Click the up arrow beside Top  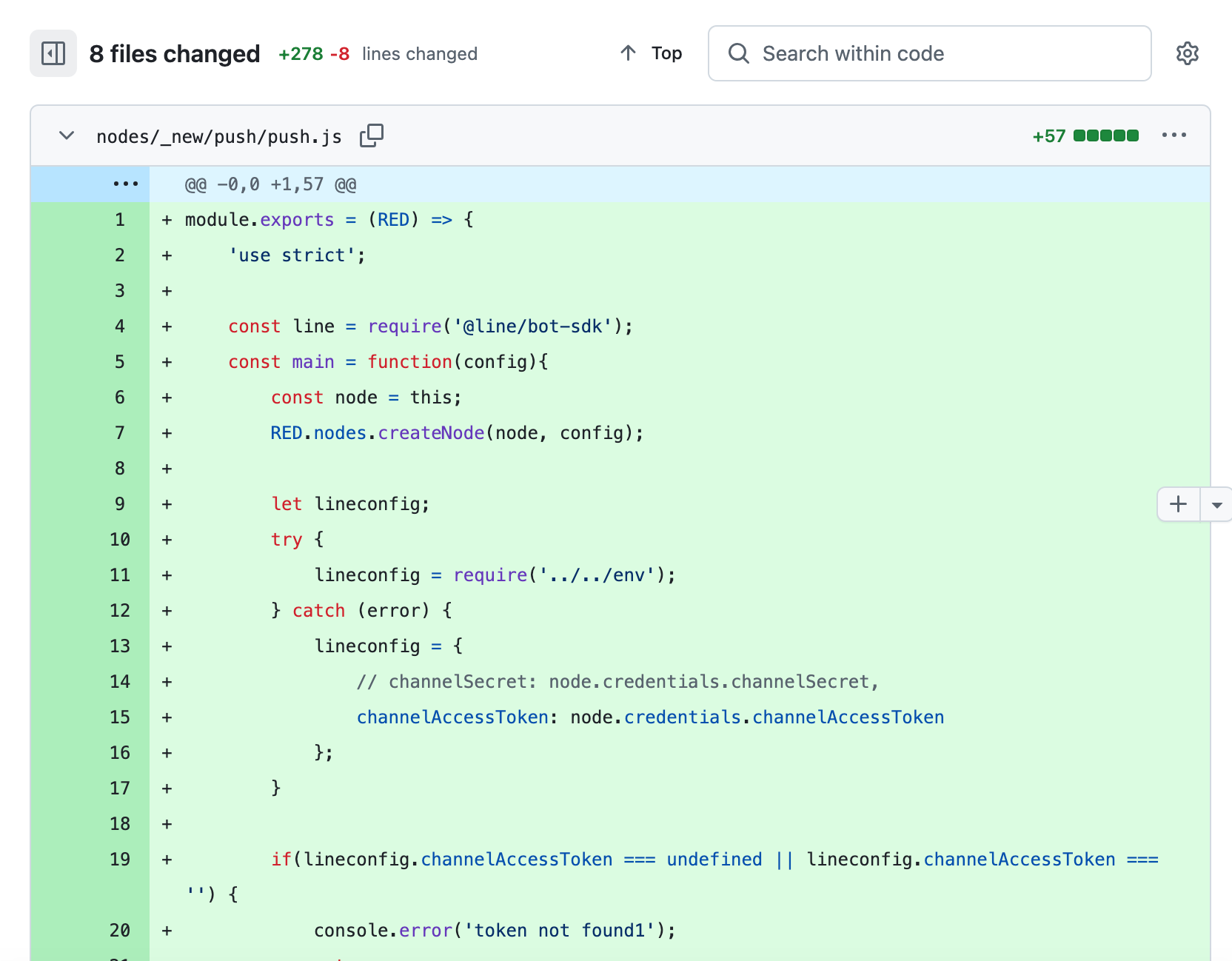click(x=629, y=53)
